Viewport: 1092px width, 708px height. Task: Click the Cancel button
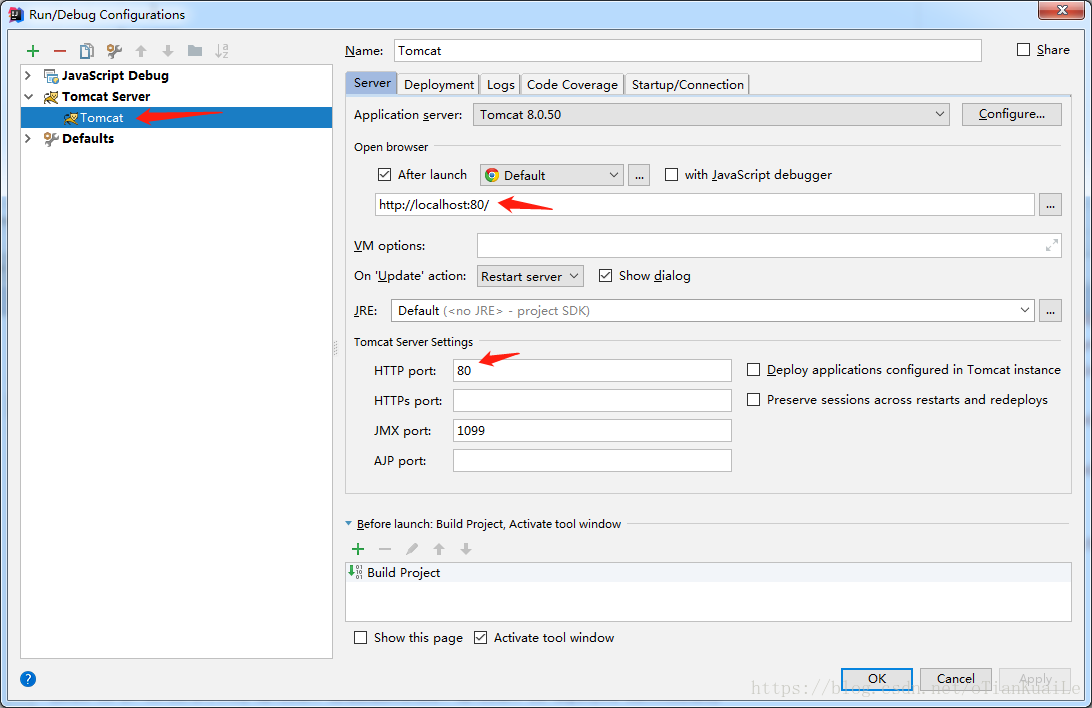pos(956,679)
